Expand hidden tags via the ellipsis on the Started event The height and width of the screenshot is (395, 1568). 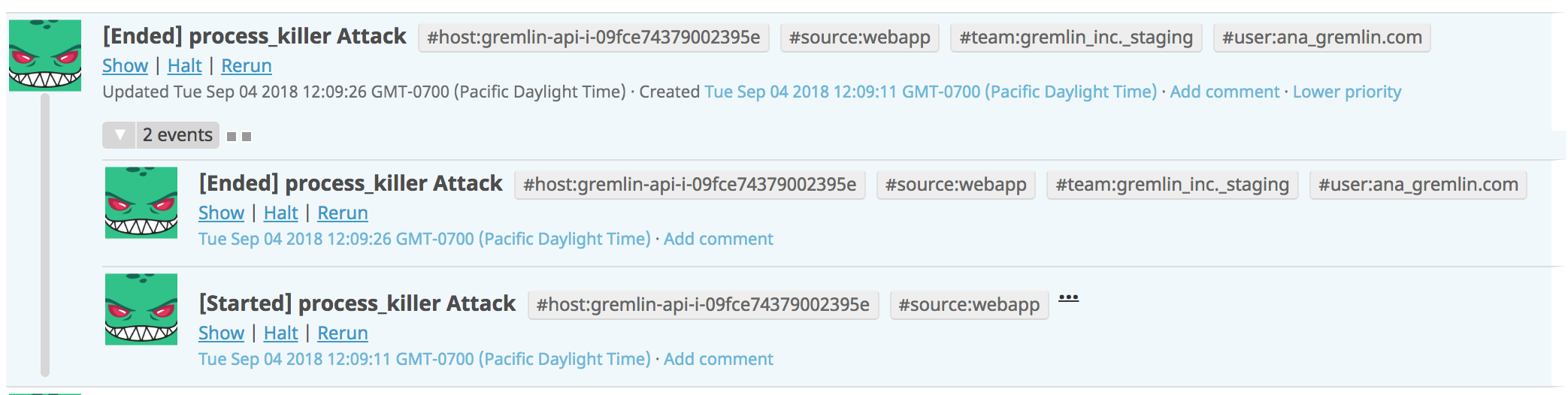(x=1068, y=298)
